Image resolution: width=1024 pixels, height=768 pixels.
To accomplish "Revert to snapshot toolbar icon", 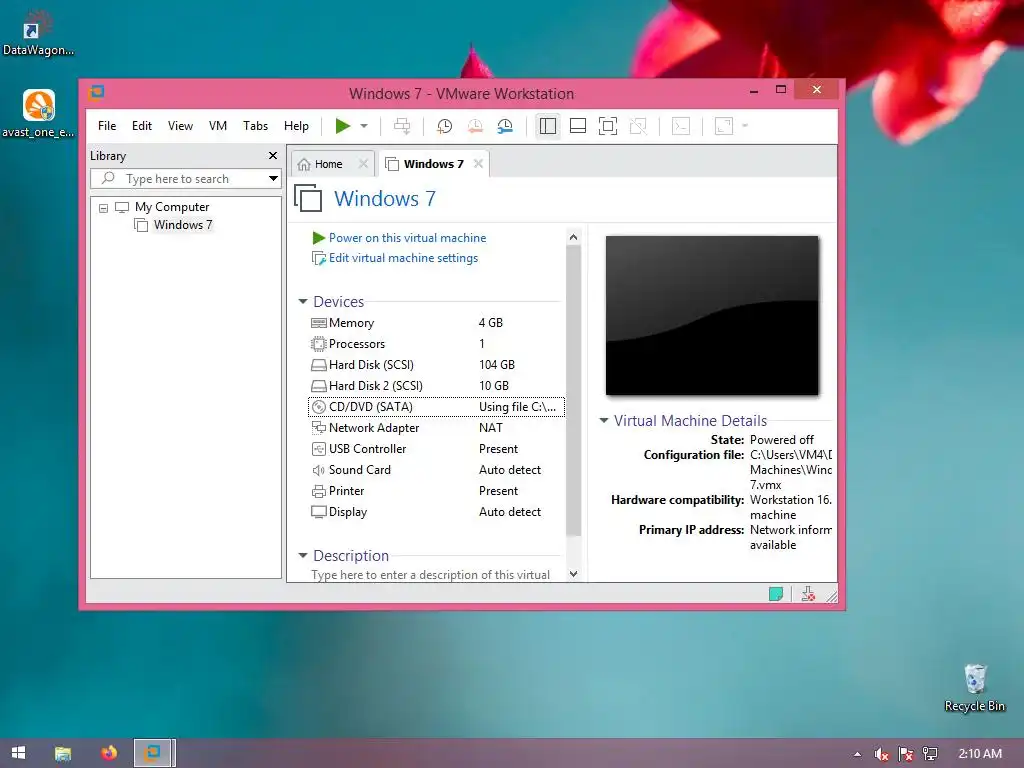I will (x=475, y=126).
